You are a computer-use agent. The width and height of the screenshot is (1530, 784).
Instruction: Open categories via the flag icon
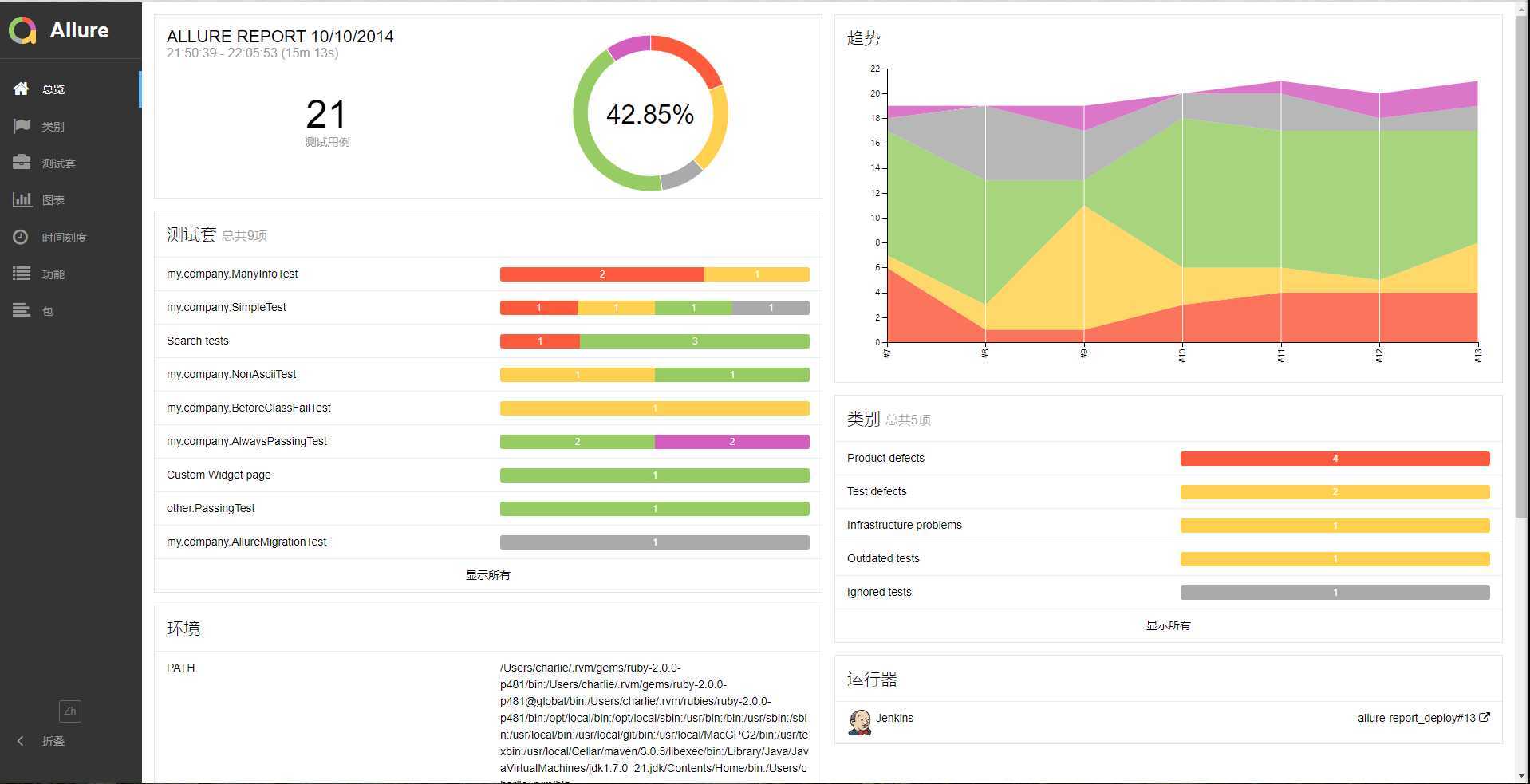[22, 126]
